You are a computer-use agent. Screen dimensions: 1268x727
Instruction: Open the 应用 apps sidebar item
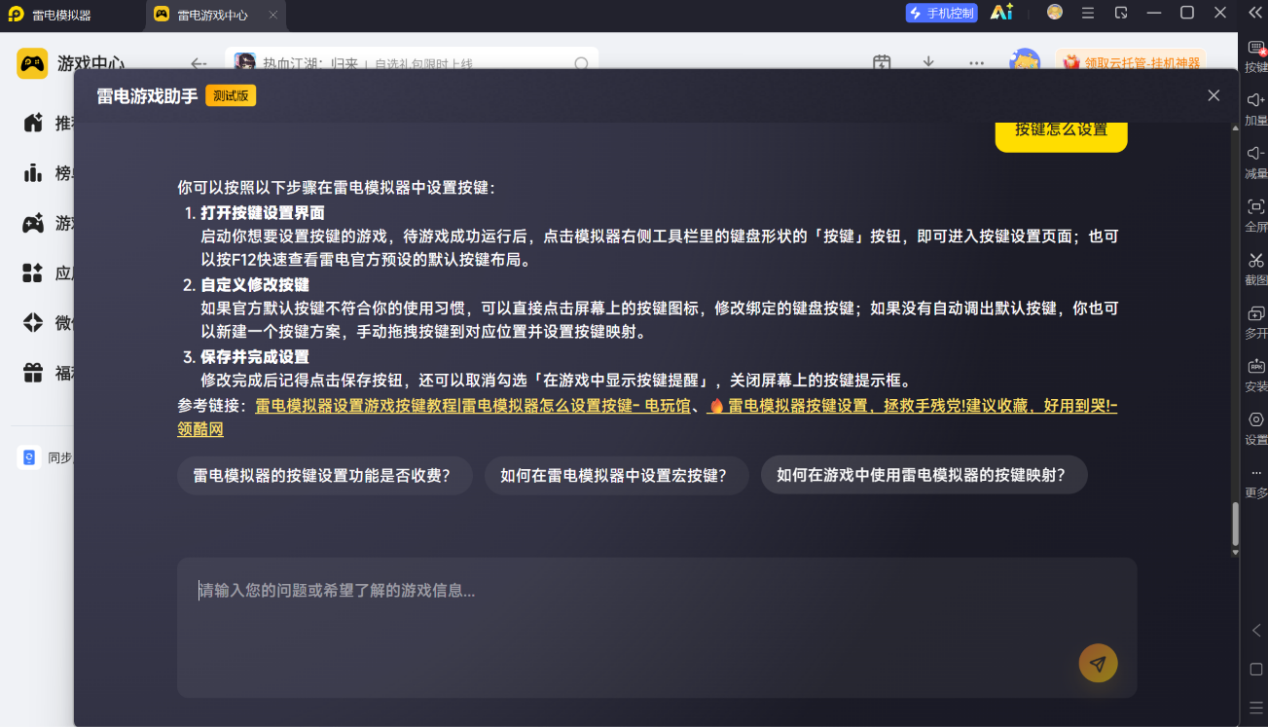[47, 273]
